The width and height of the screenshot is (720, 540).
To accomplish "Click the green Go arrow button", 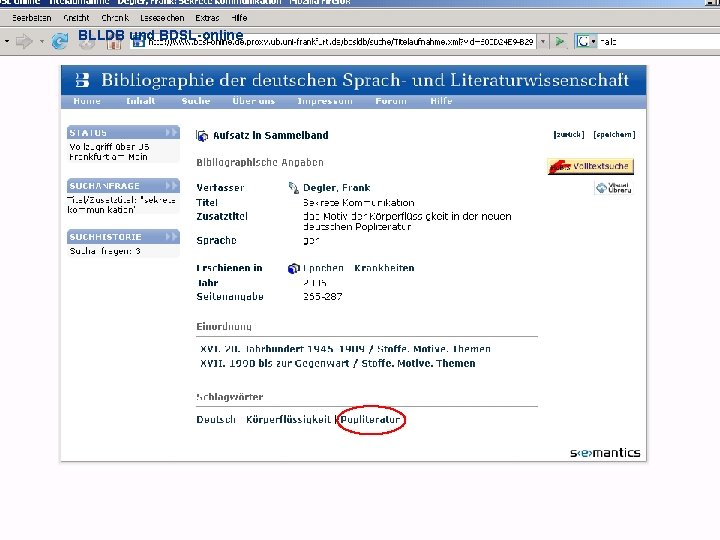I will [559, 42].
